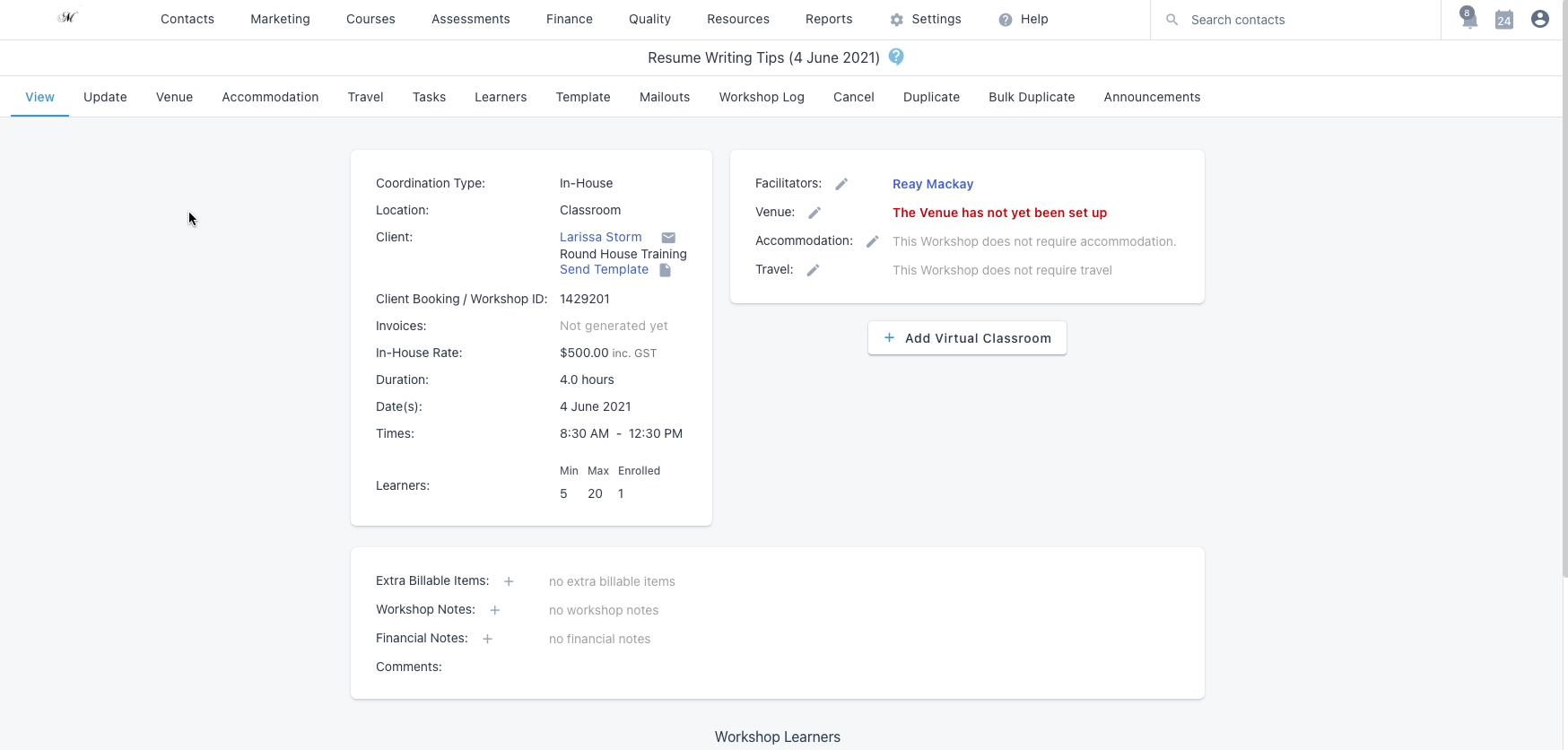Open the Announcements tab
The image size is (1568, 750).
point(1152,97)
